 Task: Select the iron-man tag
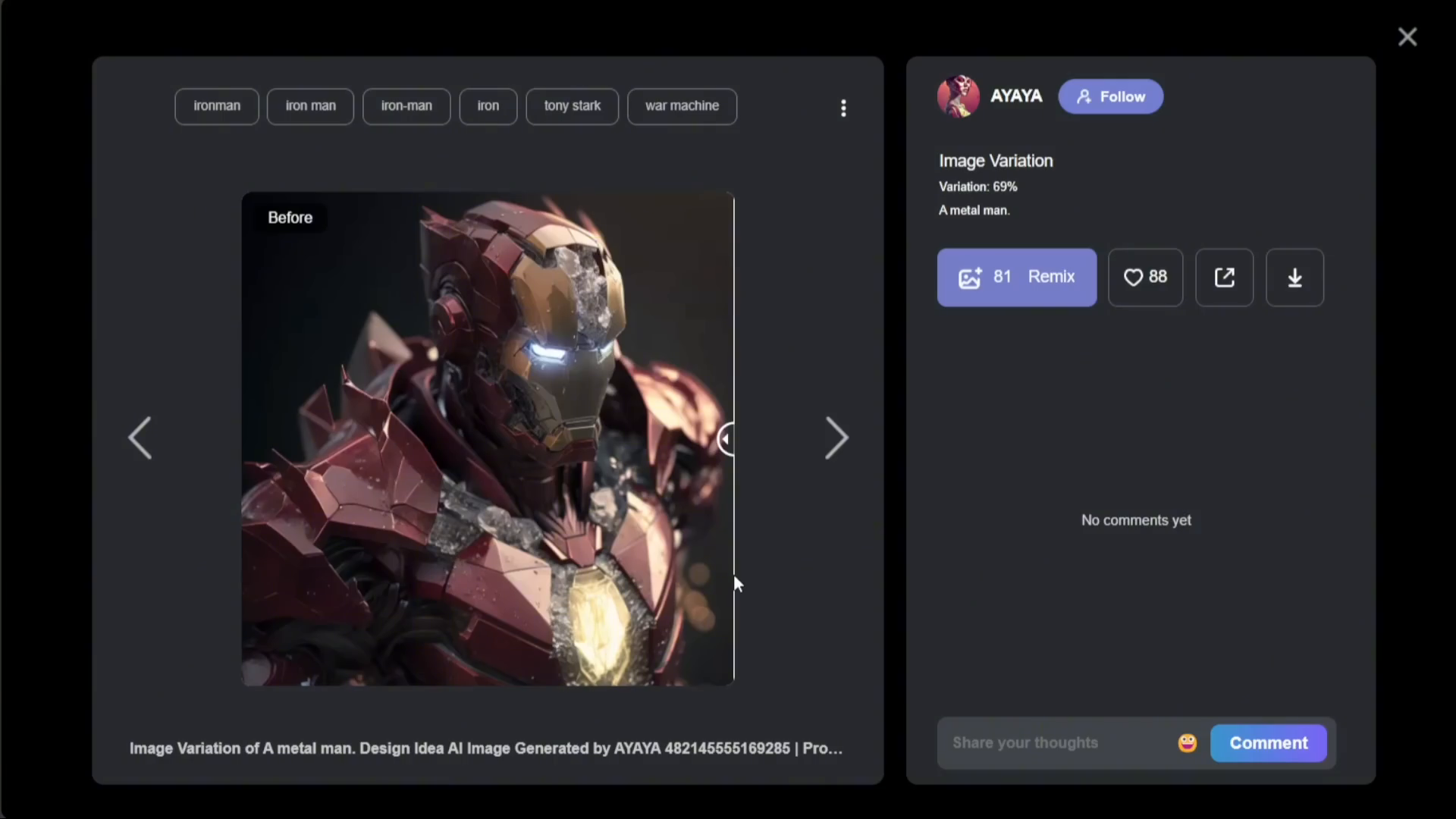point(406,106)
